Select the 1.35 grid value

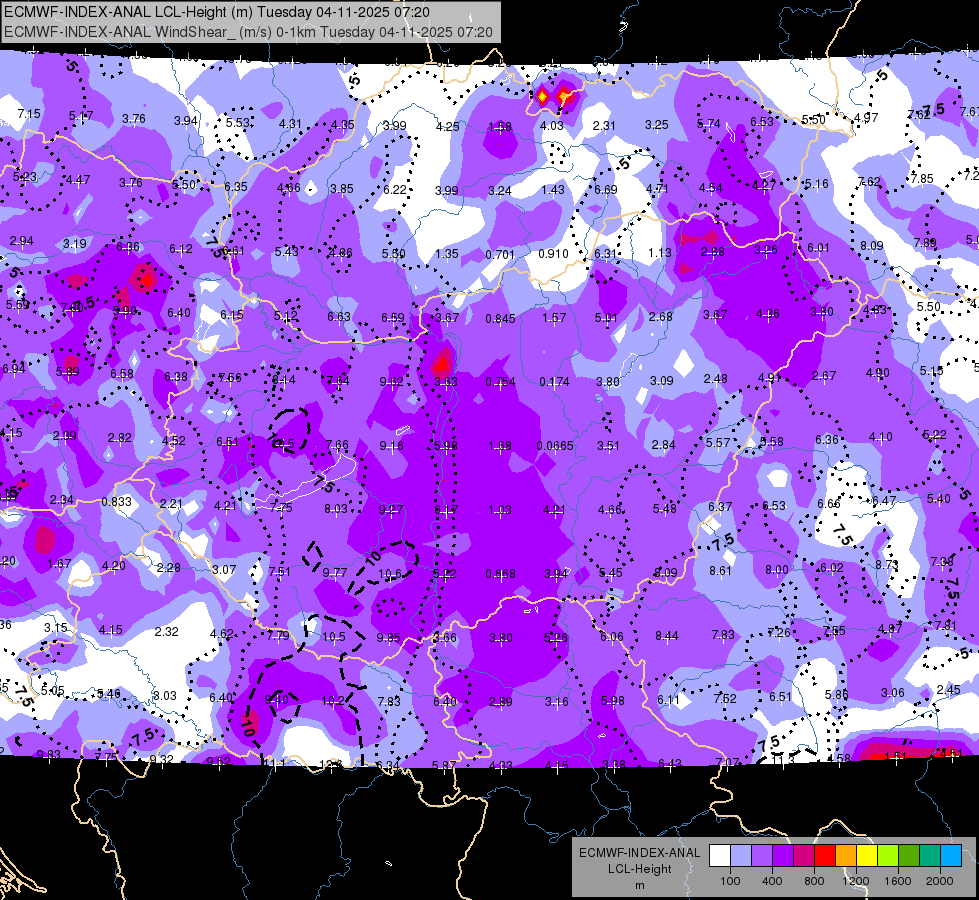[447, 254]
